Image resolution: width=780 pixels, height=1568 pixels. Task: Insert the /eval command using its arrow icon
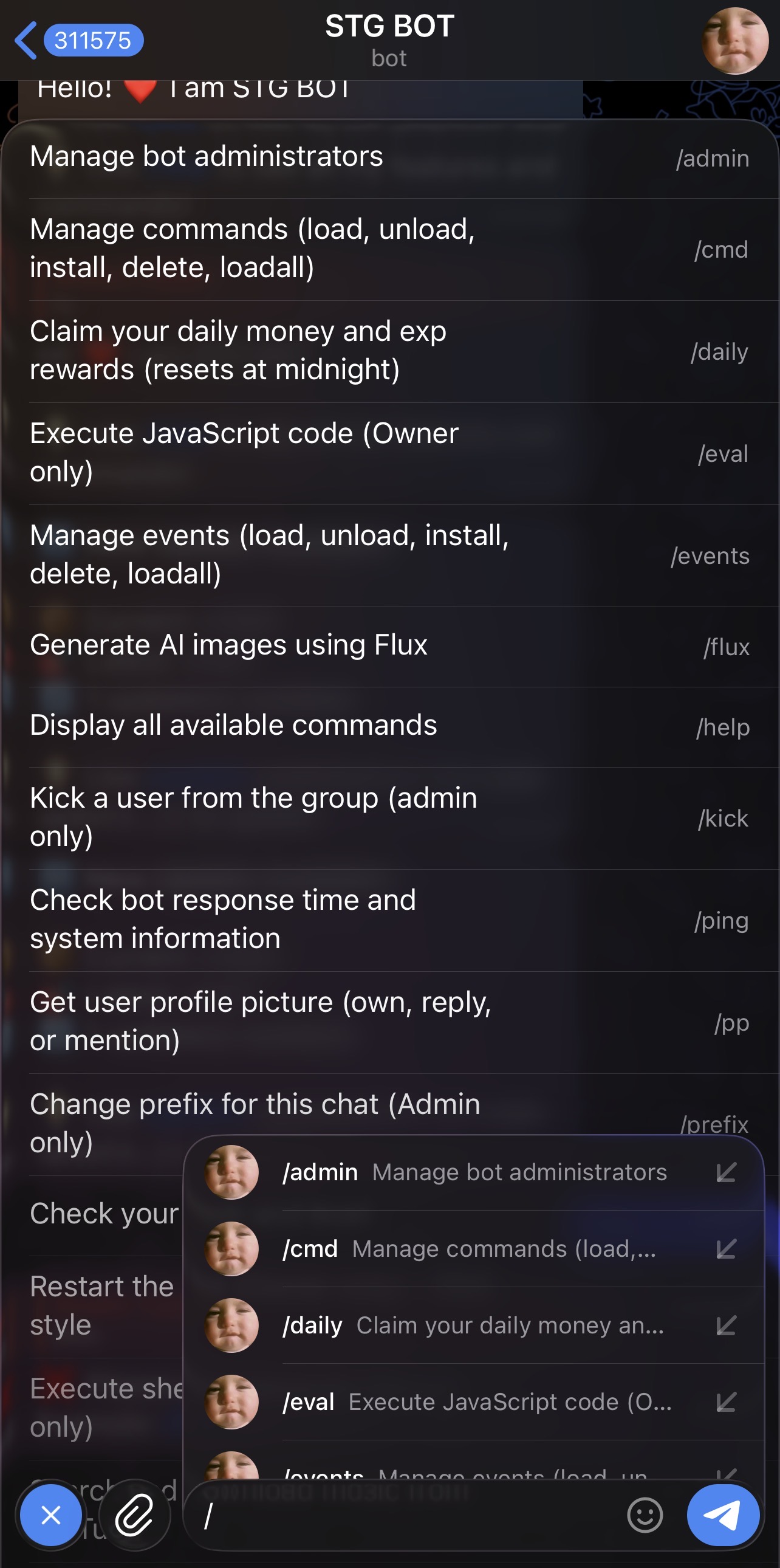[x=727, y=1403]
